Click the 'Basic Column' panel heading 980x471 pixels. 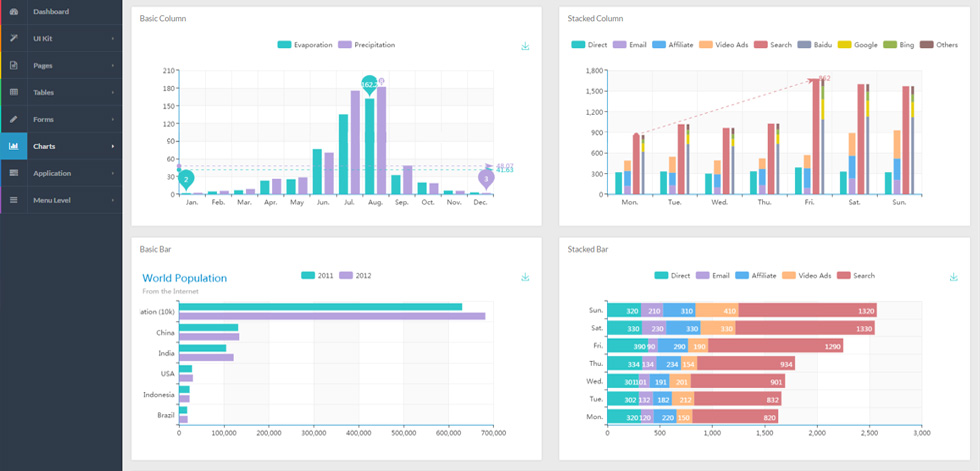point(162,19)
